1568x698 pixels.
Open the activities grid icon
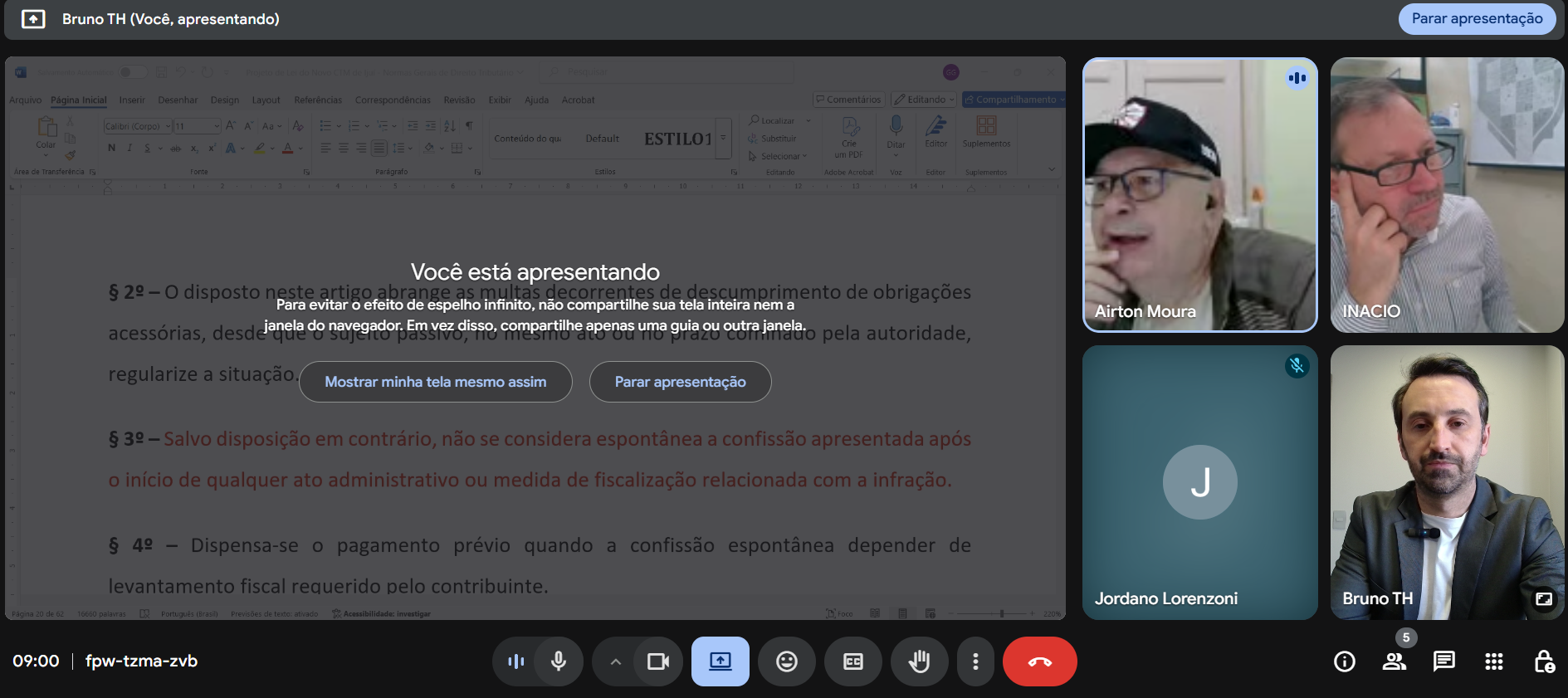pyautogui.click(x=1494, y=661)
